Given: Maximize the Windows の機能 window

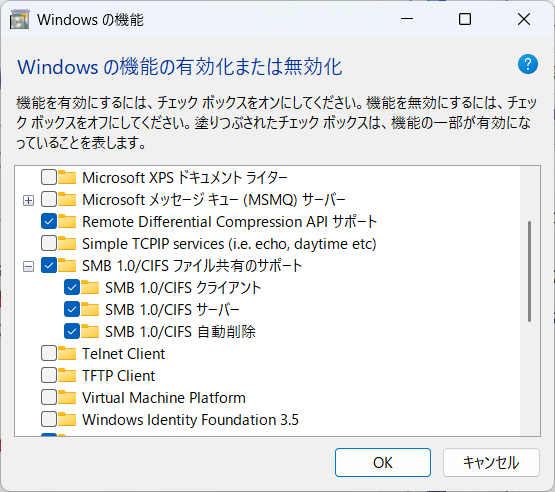Looking at the screenshot, I should click(x=465, y=19).
